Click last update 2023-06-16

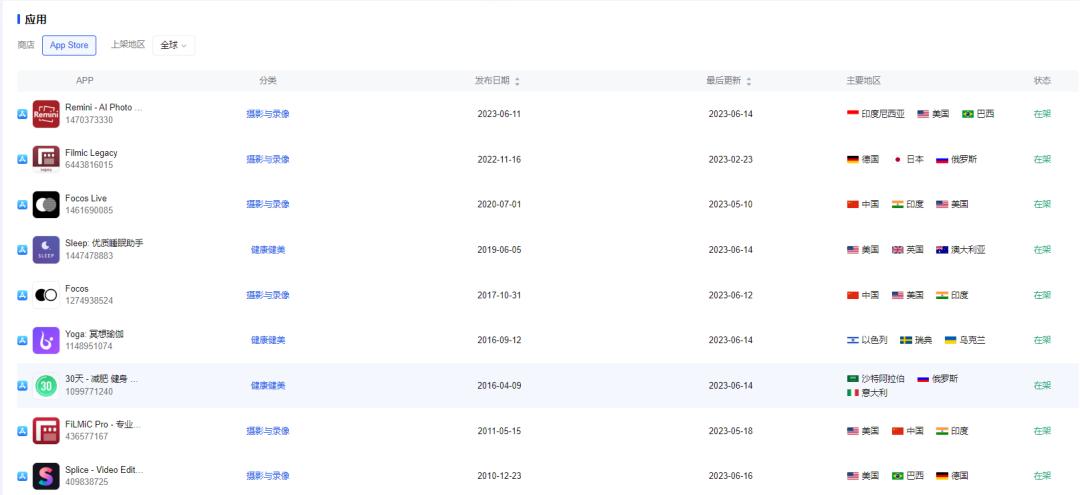(731, 476)
